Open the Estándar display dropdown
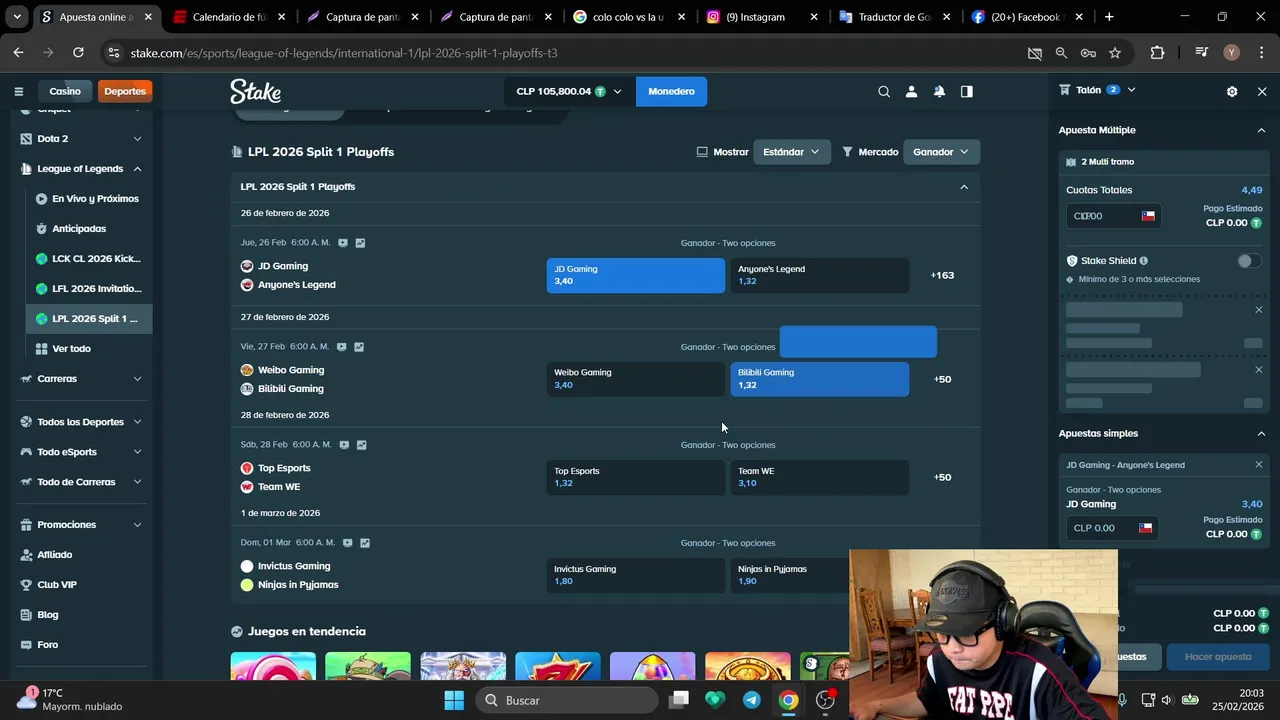Image resolution: width=1280 pixels, height=720 pixels. click(791, 152)
